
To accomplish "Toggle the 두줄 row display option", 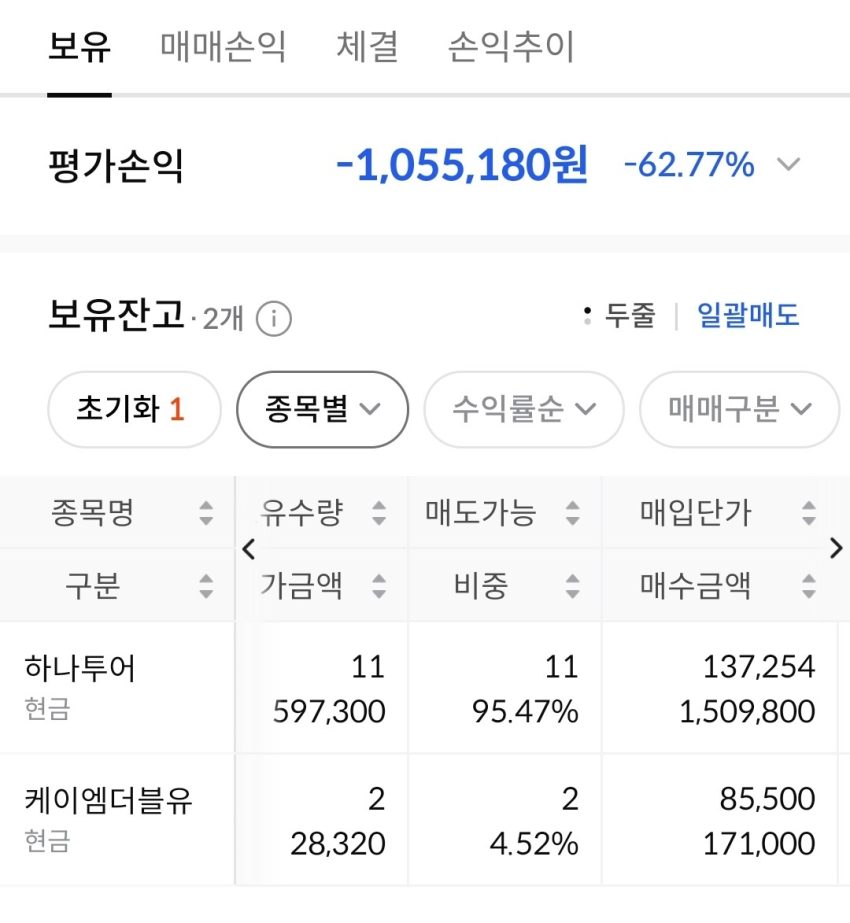I will [x=619, y=316].
